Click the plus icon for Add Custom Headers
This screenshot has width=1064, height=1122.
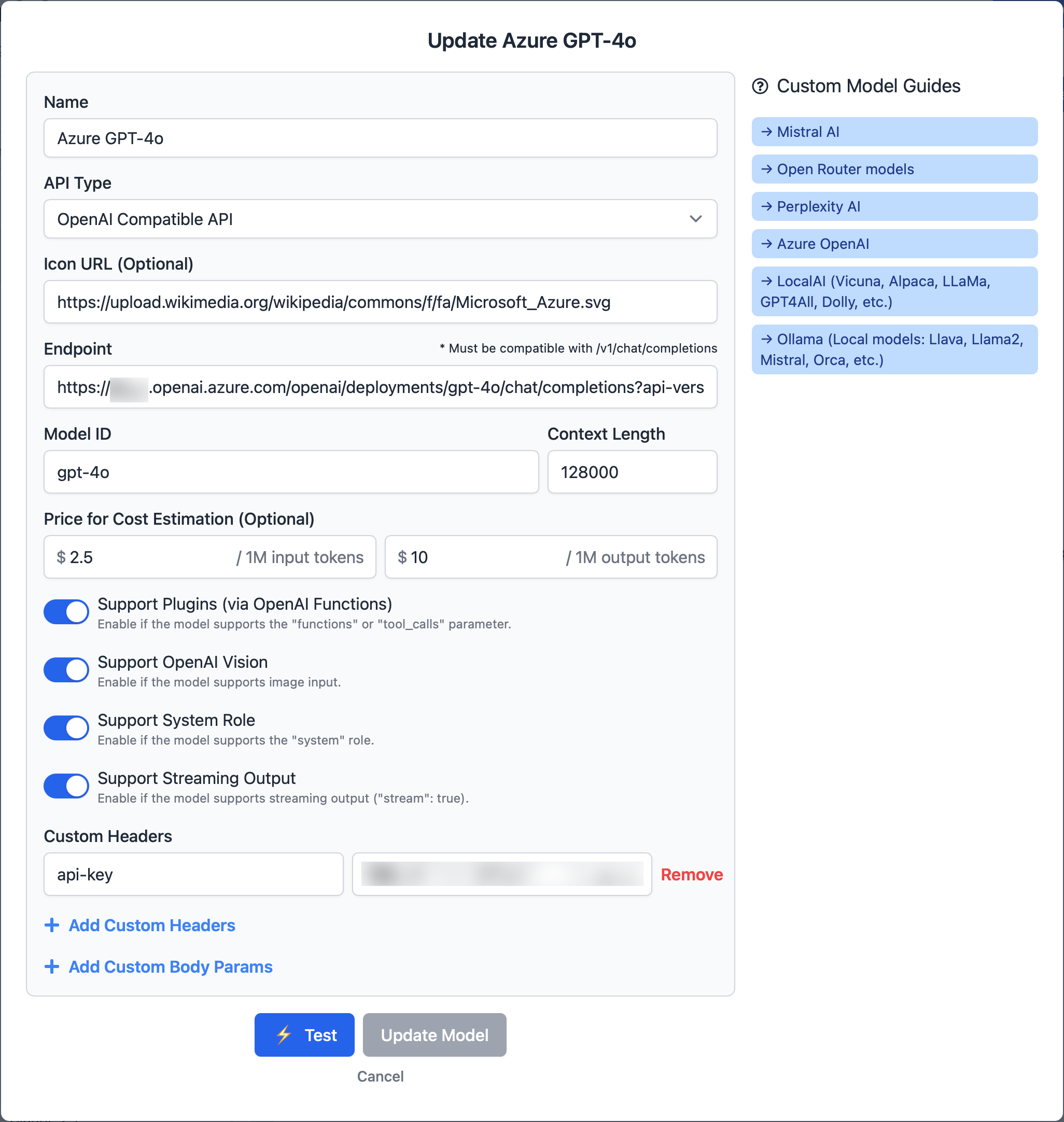52,925
